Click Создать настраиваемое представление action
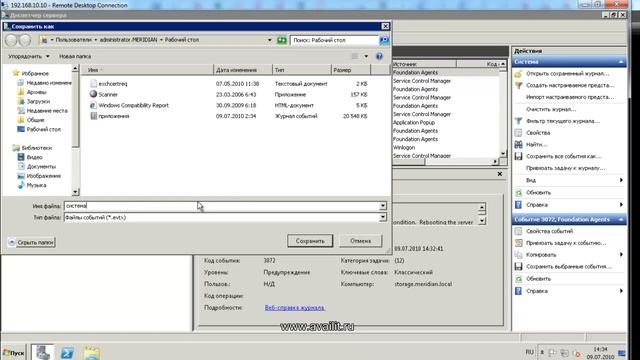Screen dimensions: 640x360 point(570,85)
